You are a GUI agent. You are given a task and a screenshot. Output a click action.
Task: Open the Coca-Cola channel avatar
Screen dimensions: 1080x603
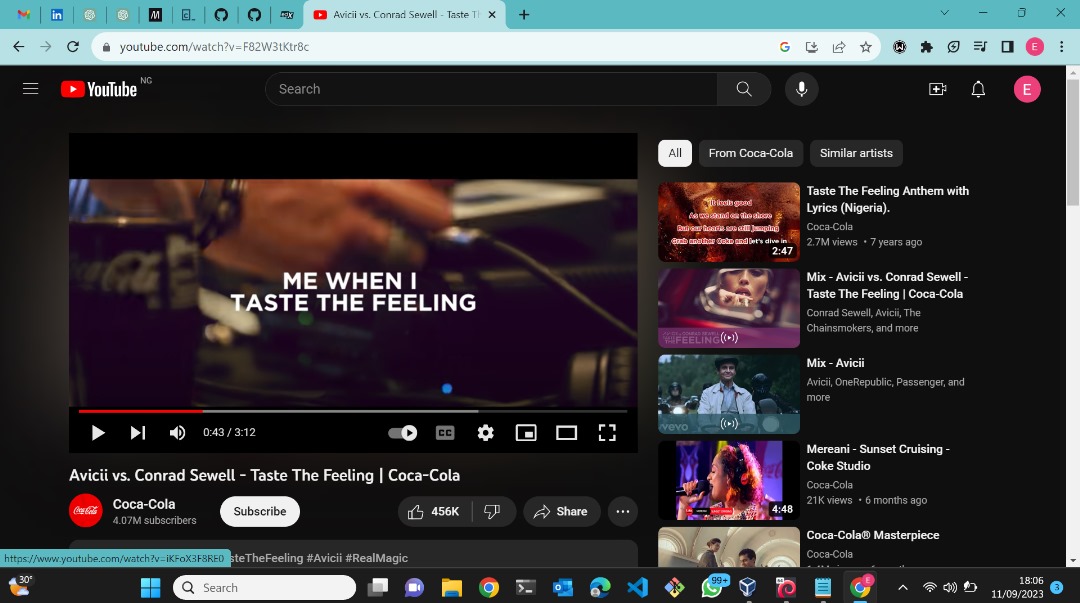(x=85, y=511)
